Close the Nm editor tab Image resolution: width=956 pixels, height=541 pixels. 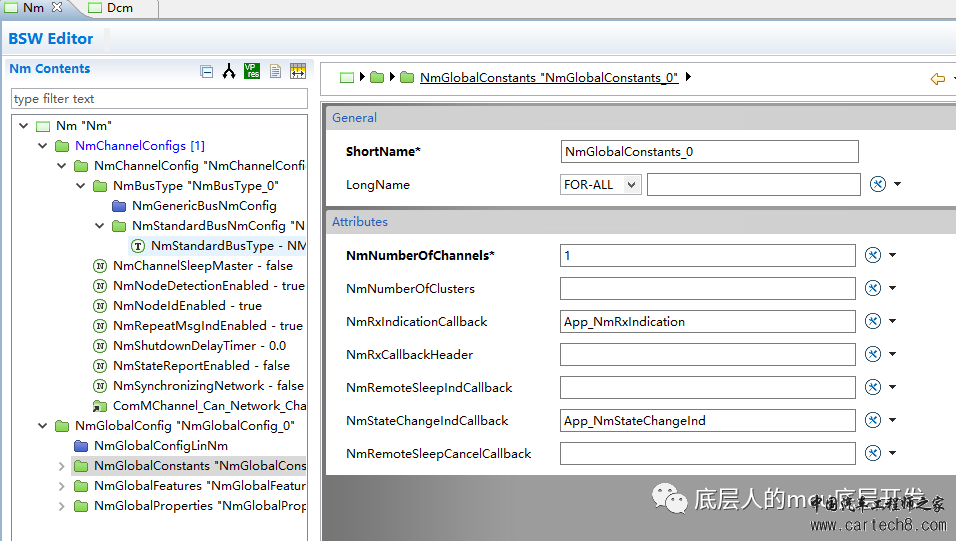57,7
